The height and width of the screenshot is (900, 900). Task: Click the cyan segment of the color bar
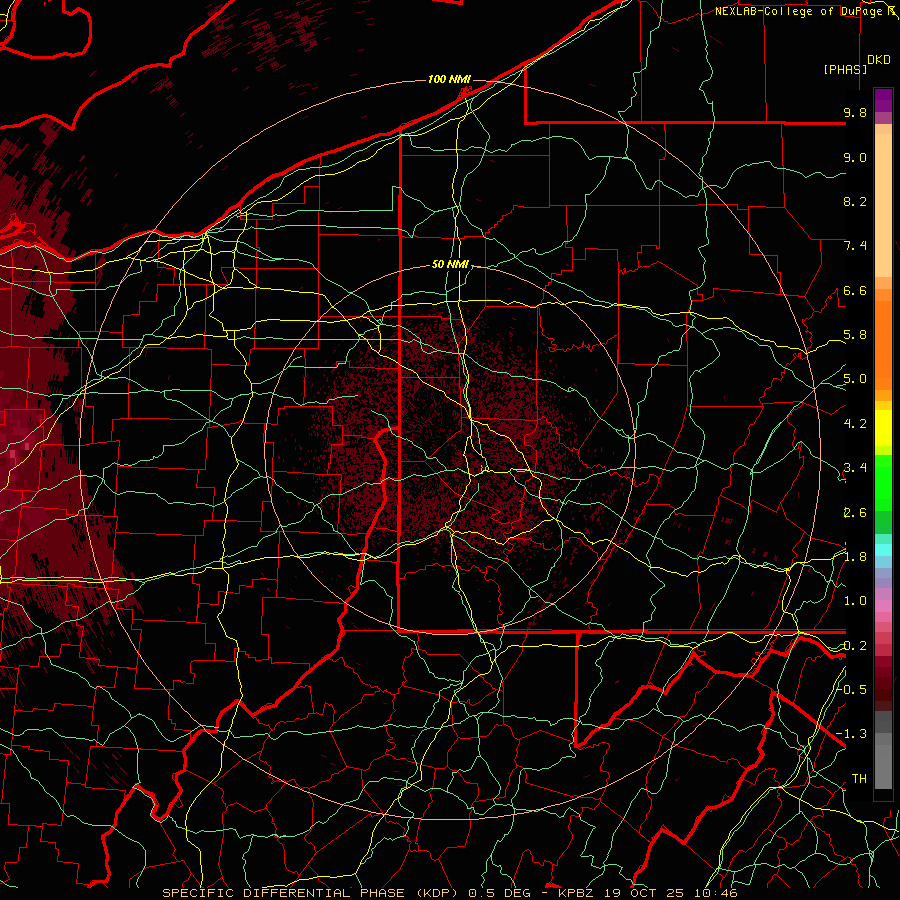(x=883, y=550)
